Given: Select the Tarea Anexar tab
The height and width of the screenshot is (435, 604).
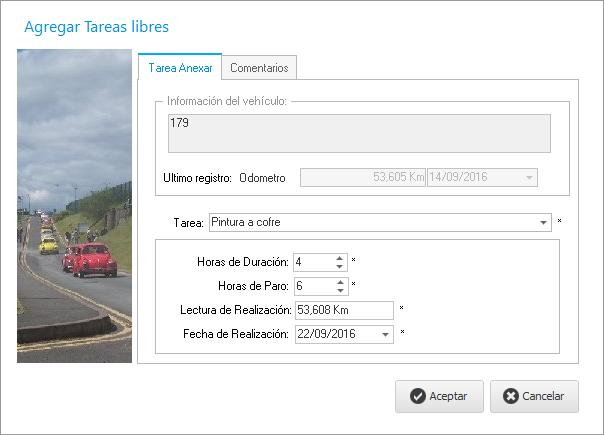Looking at the screenshot, I should 179,68.
